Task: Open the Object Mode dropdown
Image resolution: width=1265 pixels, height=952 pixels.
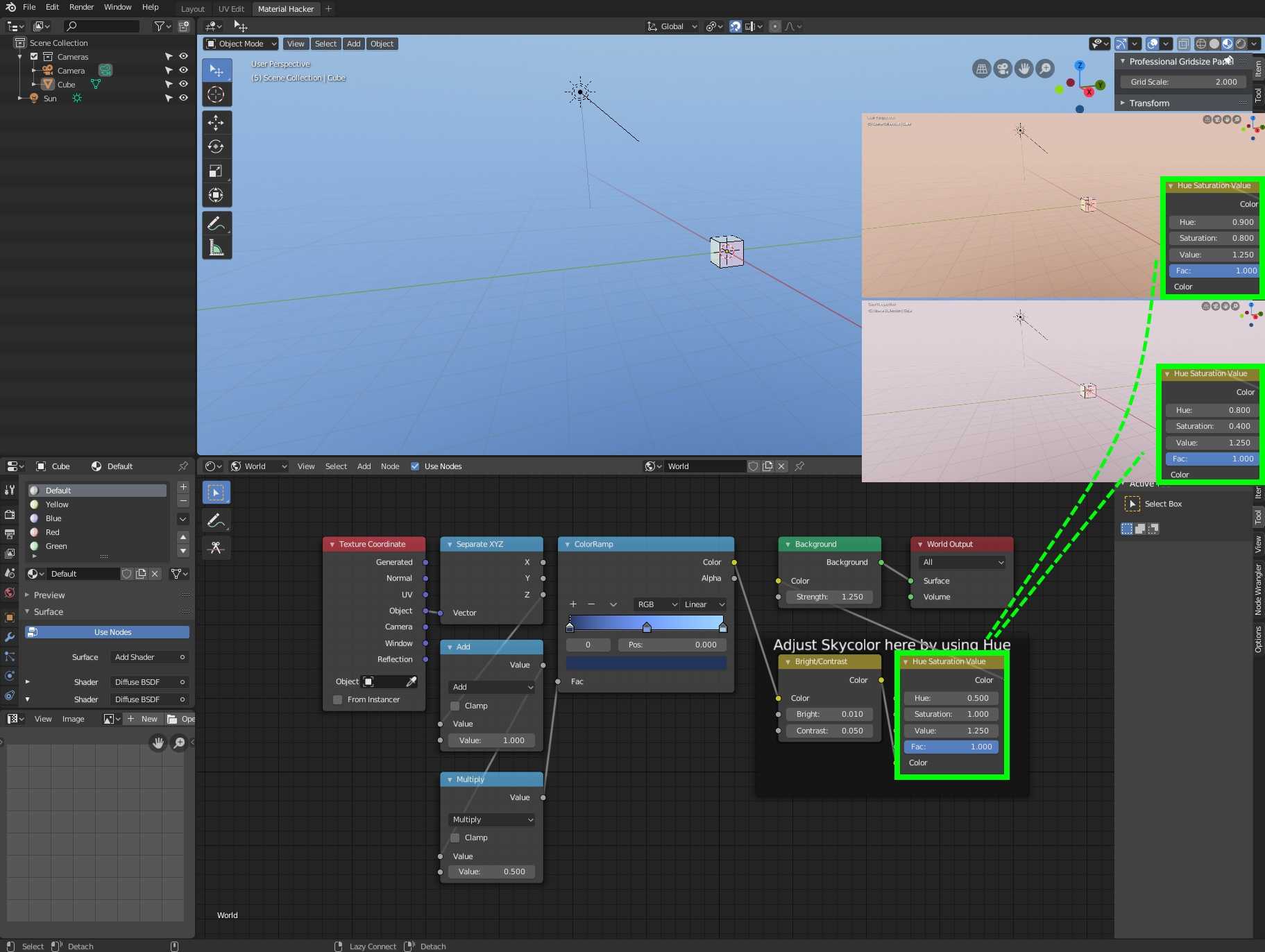Action: click(x=241, y=44)
